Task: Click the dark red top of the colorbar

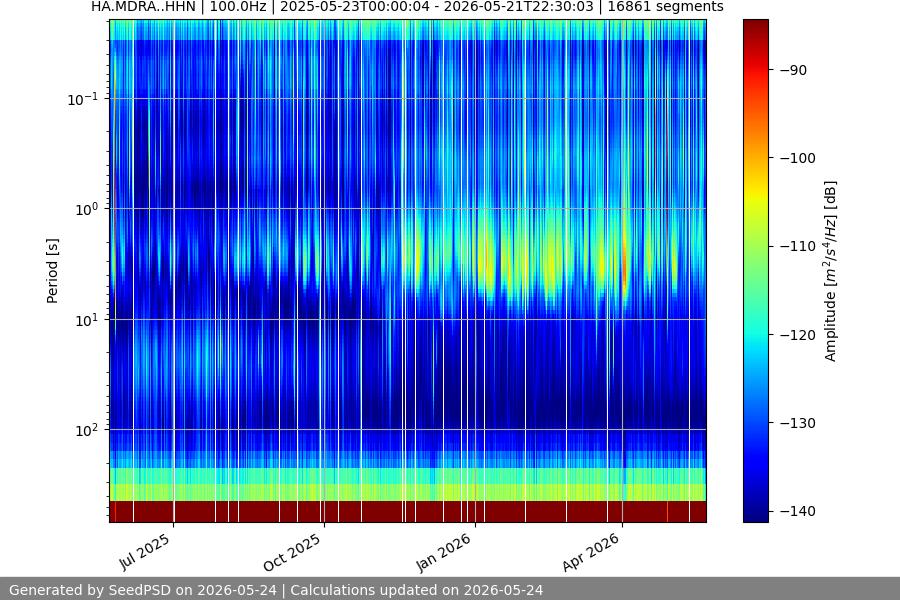Action: click(755, 29)
